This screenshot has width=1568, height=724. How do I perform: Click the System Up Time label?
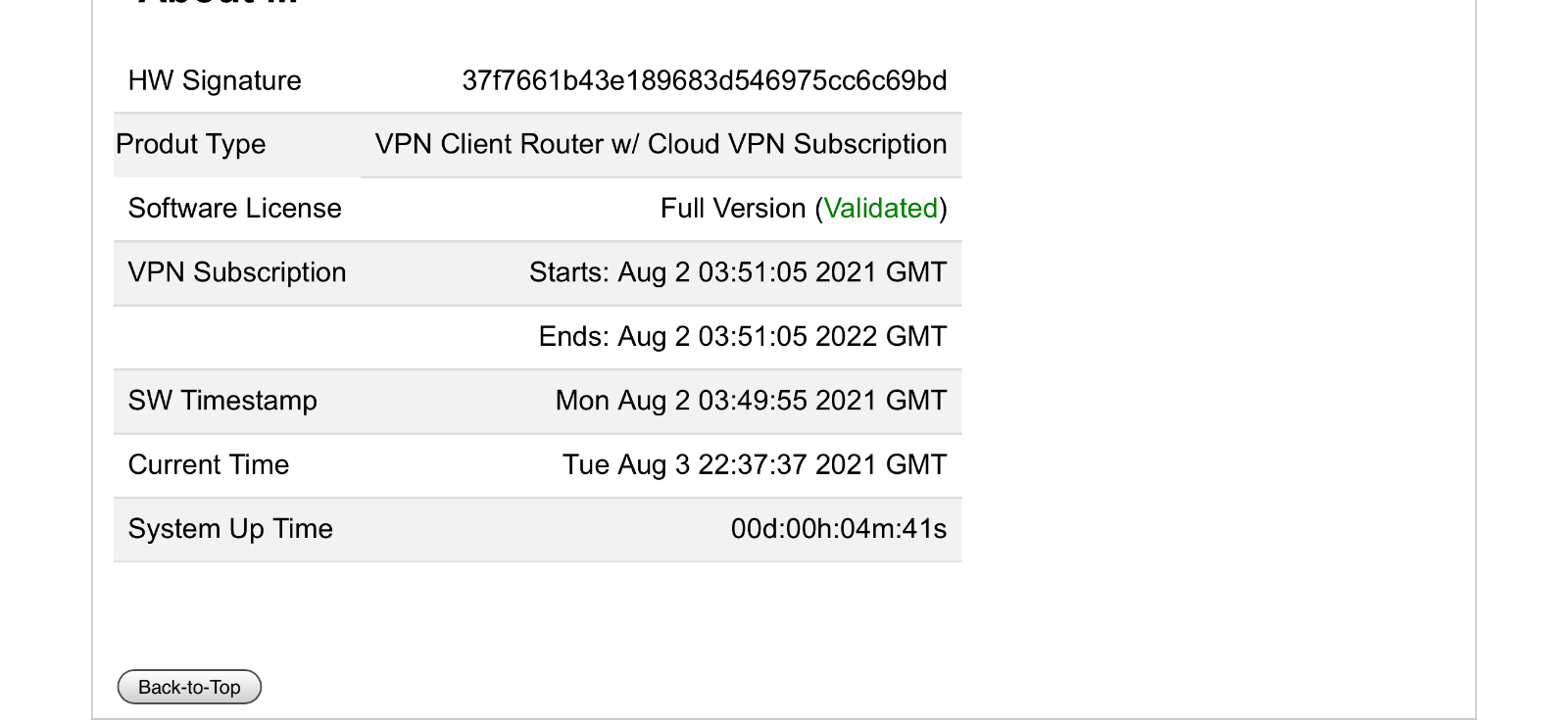(230, 528)
